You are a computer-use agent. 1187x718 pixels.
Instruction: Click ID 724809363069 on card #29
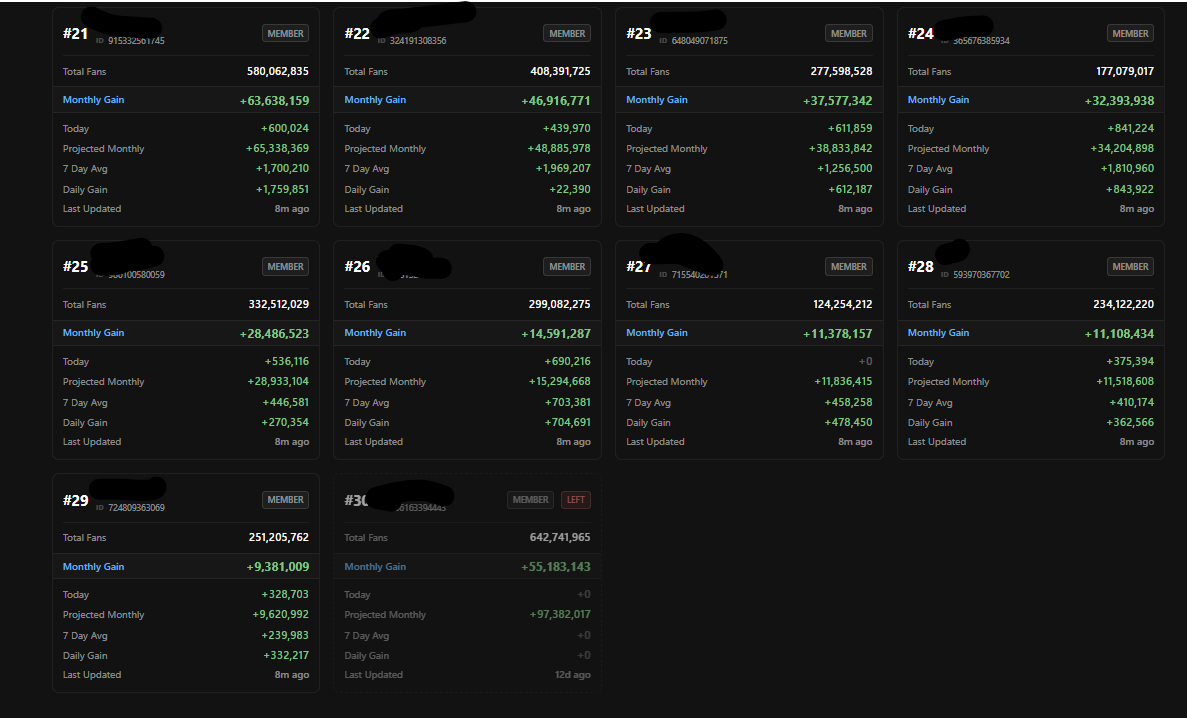coord(136,508)
